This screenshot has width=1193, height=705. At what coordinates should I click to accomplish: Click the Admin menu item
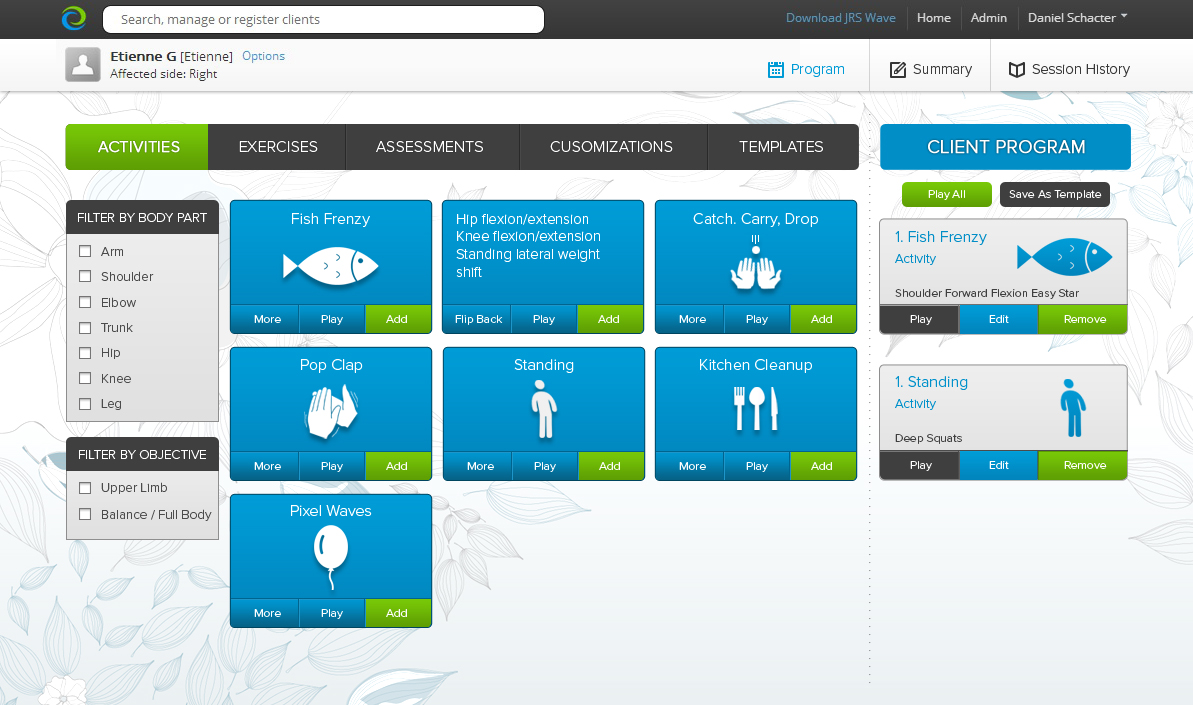pos(989,17)
